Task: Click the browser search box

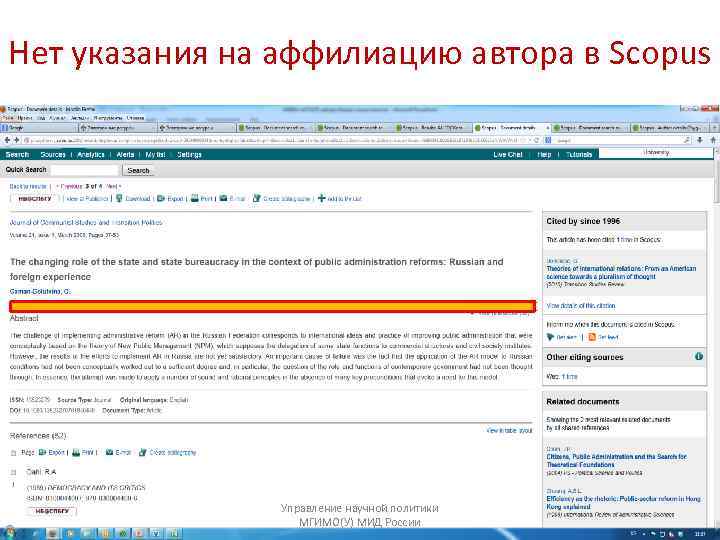Action: click(x=618, y=140)
